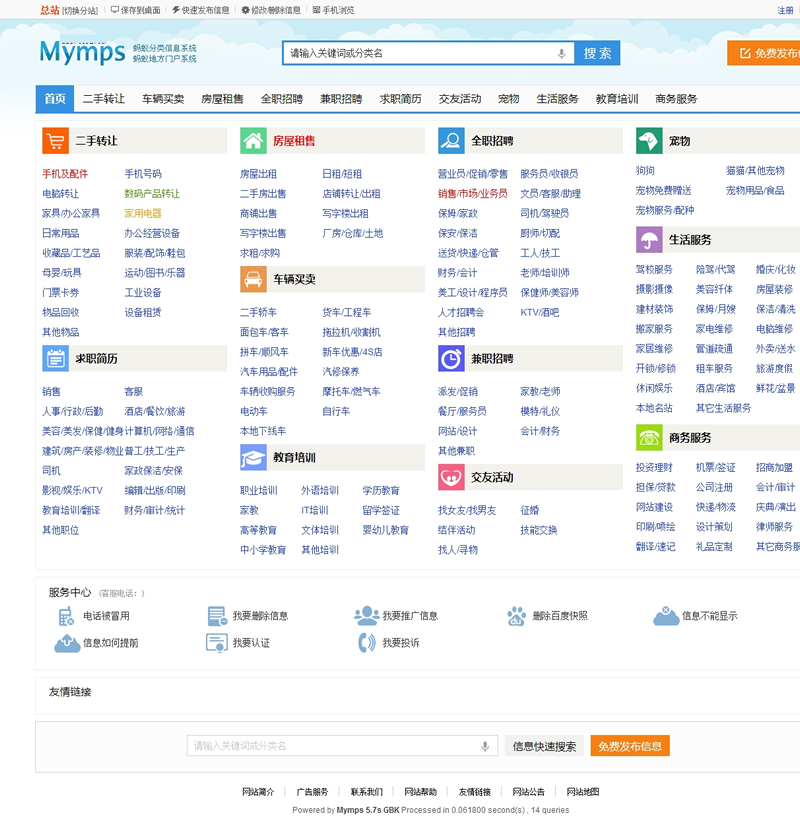Click the microphone icon in the bottom search box
800x817 pixels.
[x=485, y=746]
